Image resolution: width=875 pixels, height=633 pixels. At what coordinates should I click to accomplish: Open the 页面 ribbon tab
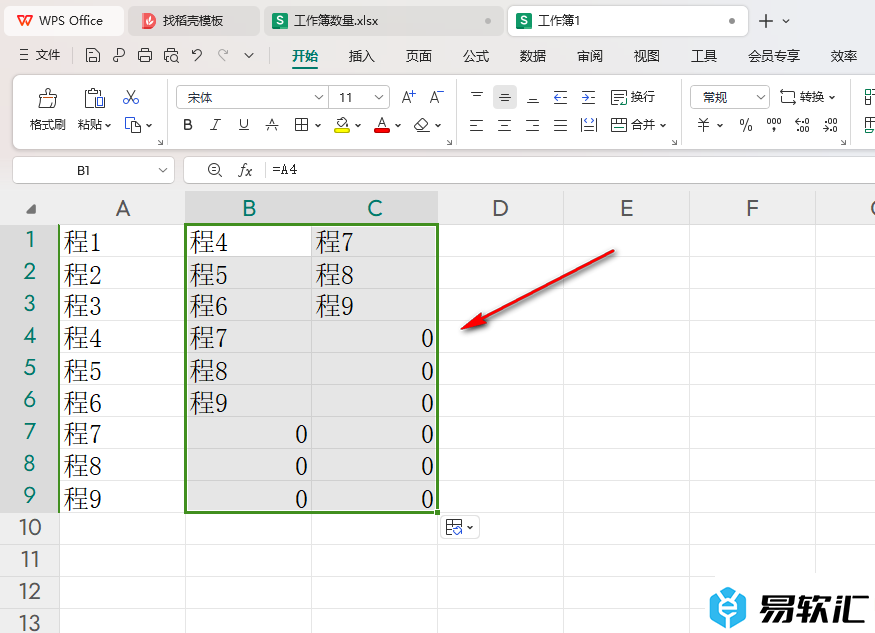coord(419,56)
